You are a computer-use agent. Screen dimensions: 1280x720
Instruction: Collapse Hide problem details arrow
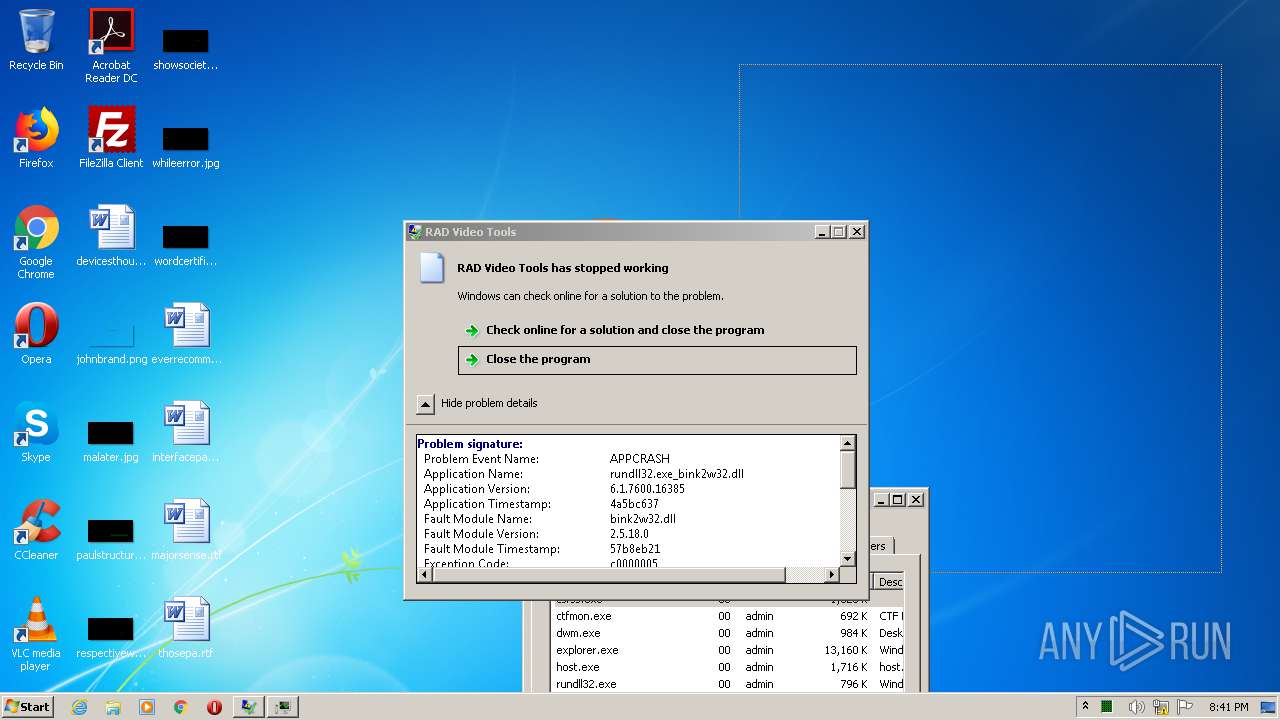[425, 404]
